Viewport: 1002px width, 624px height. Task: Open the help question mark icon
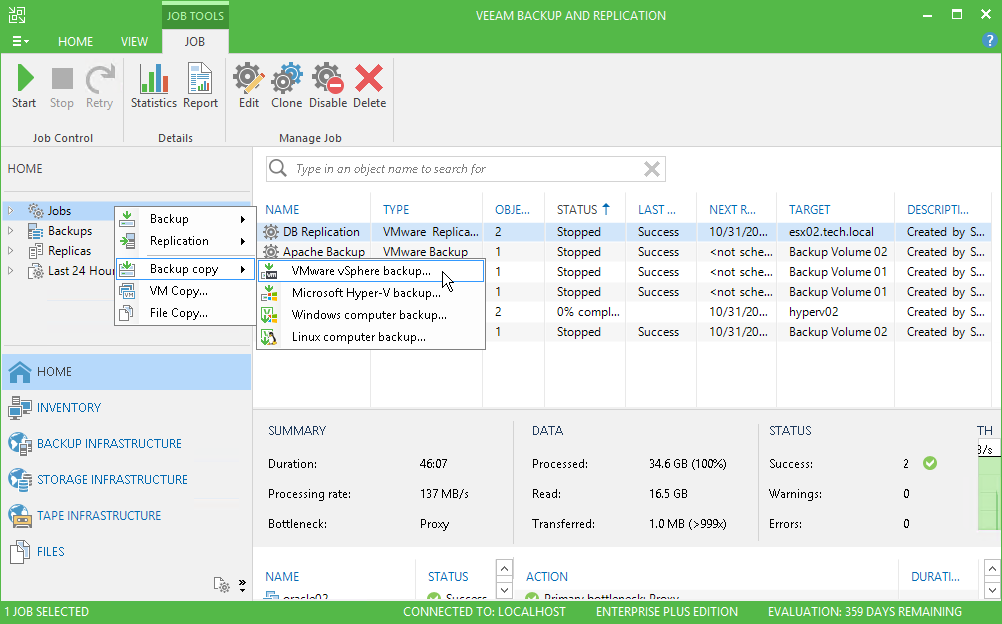(x=989, y=41)
